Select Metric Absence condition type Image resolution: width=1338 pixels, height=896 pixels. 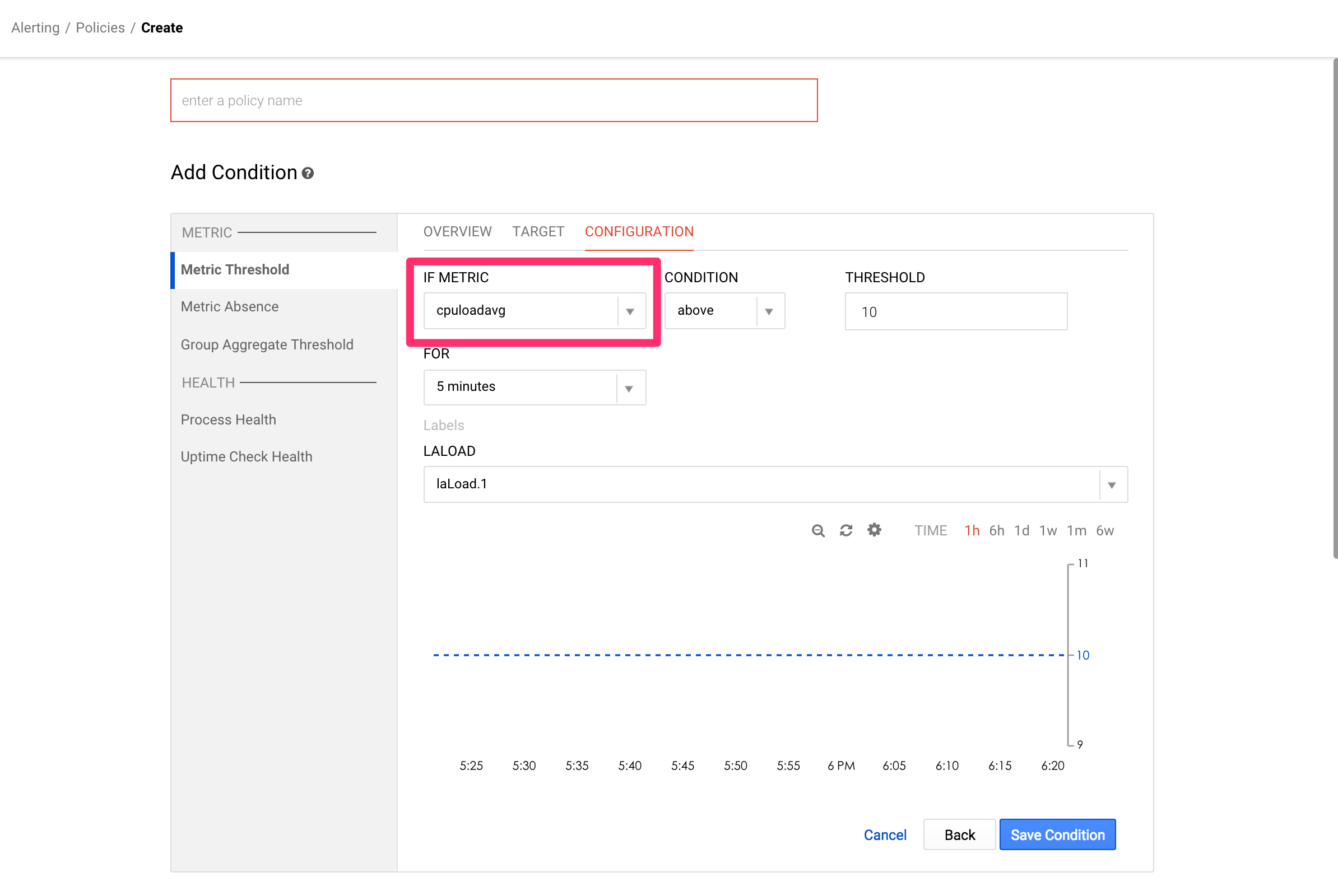coord(229,306)
